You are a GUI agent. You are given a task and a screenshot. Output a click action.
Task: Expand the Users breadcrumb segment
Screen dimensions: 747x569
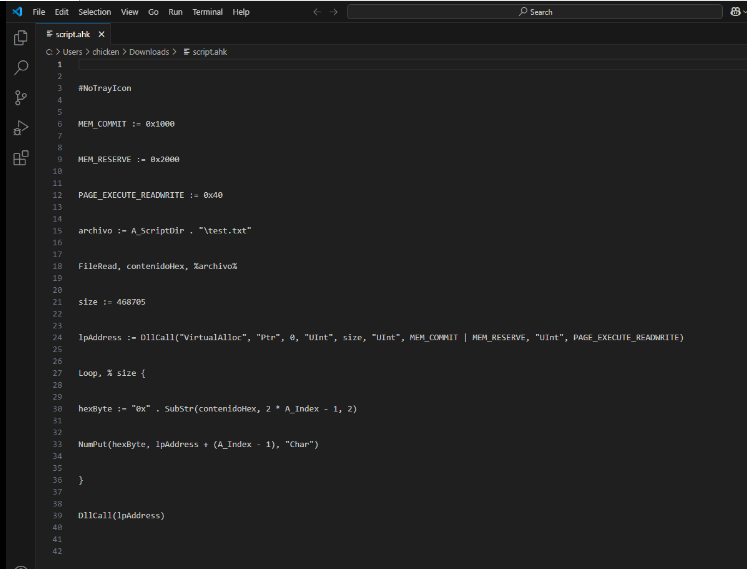point(72,52)
